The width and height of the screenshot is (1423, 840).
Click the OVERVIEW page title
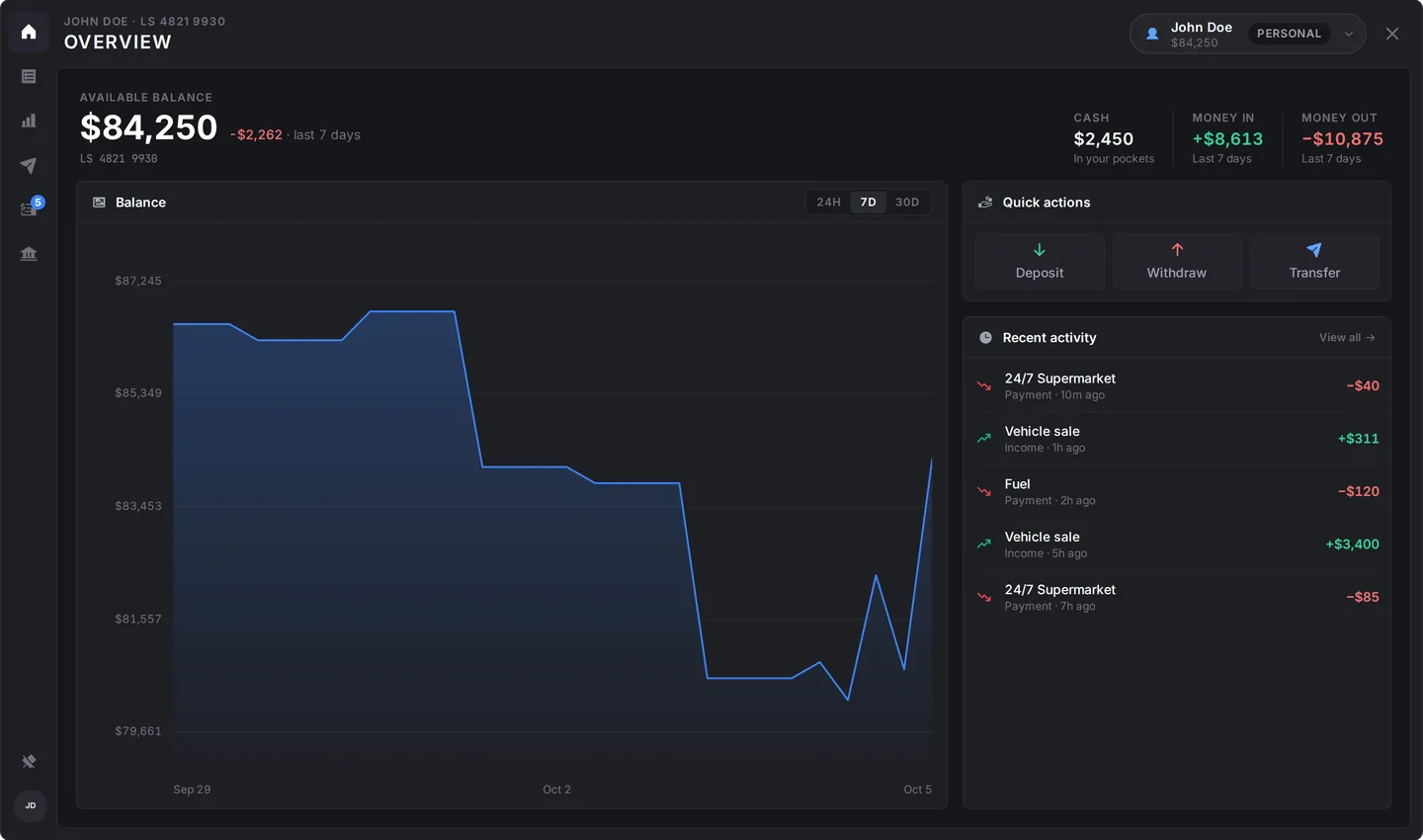pos(118,42)
